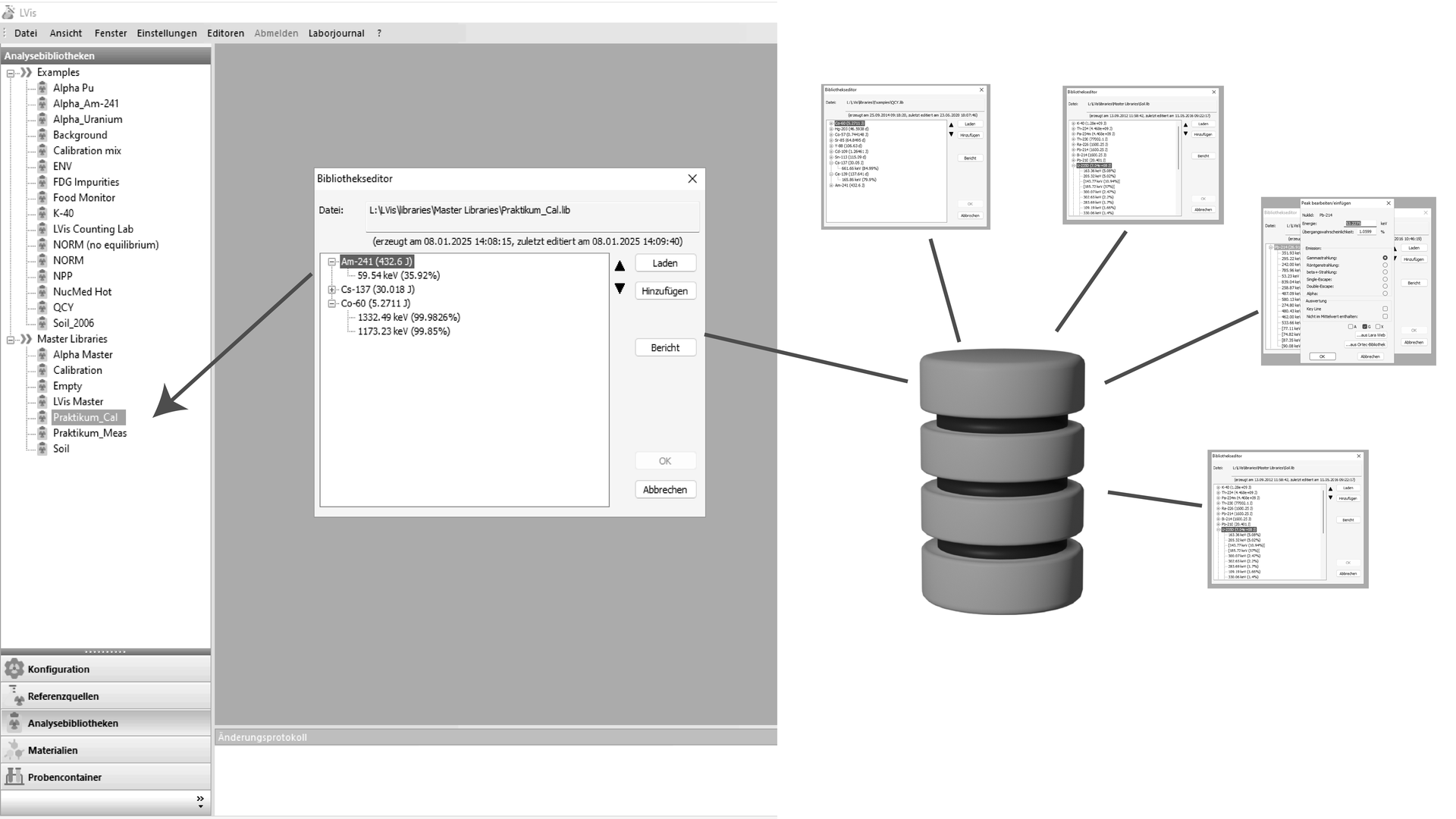
Task: Open the Editoren menu
Action: (x=225, y=33)
